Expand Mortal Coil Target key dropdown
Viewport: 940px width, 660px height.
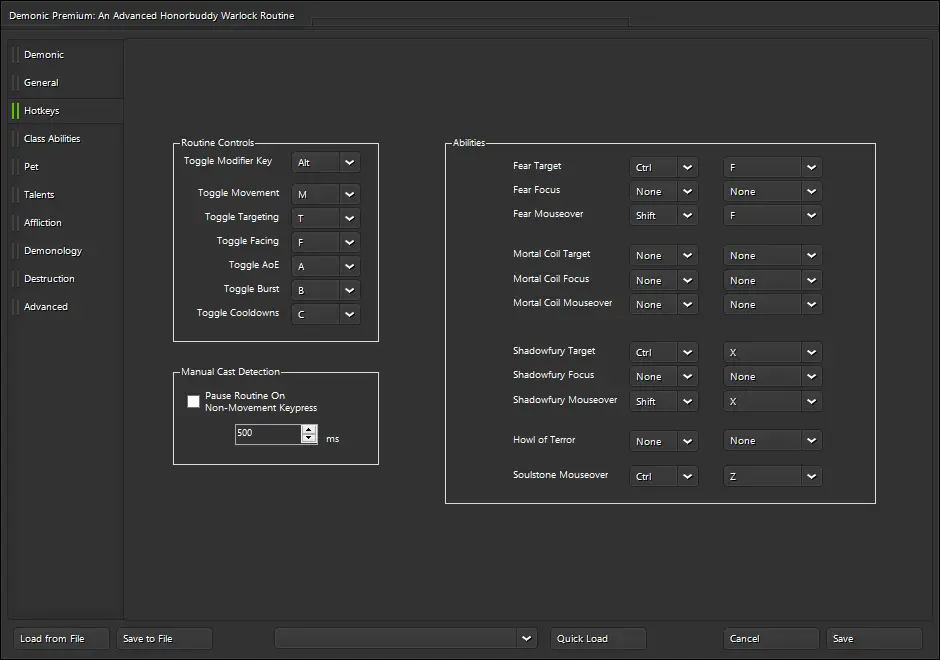[773, 255]
